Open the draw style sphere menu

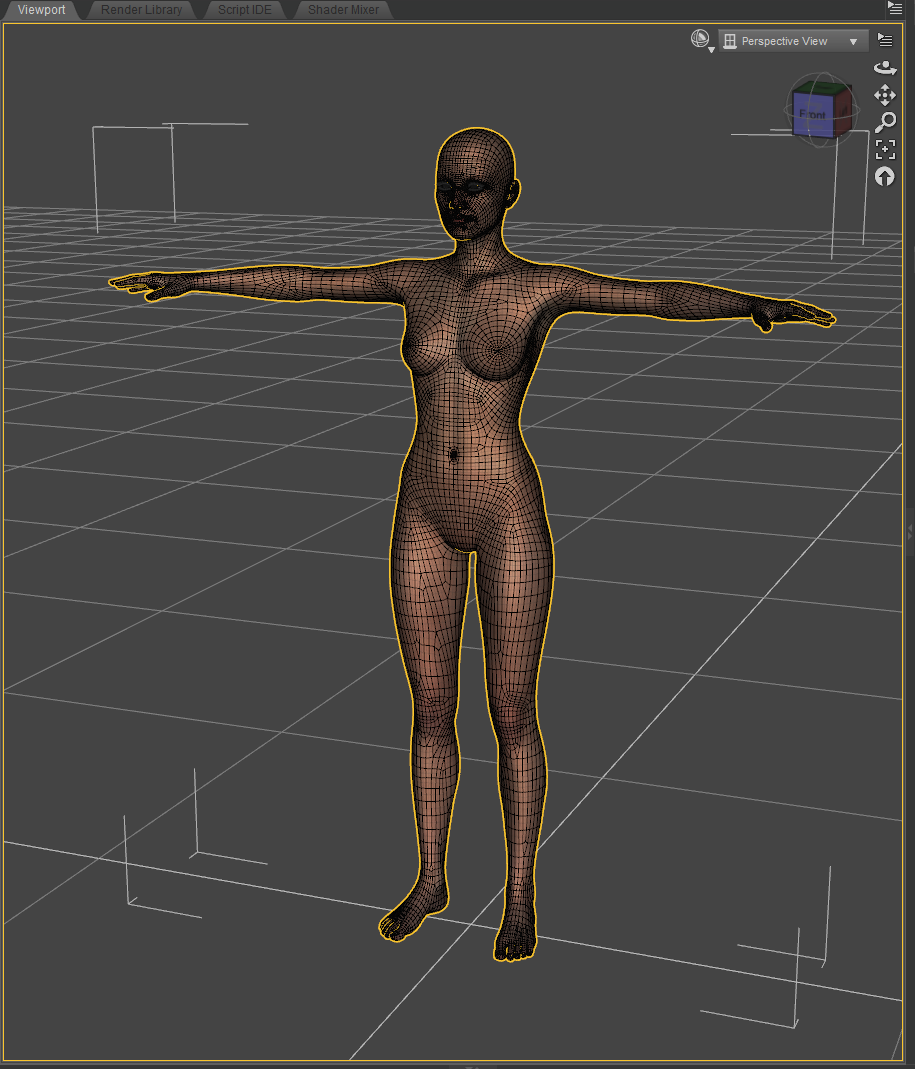(x=702, y=40)
